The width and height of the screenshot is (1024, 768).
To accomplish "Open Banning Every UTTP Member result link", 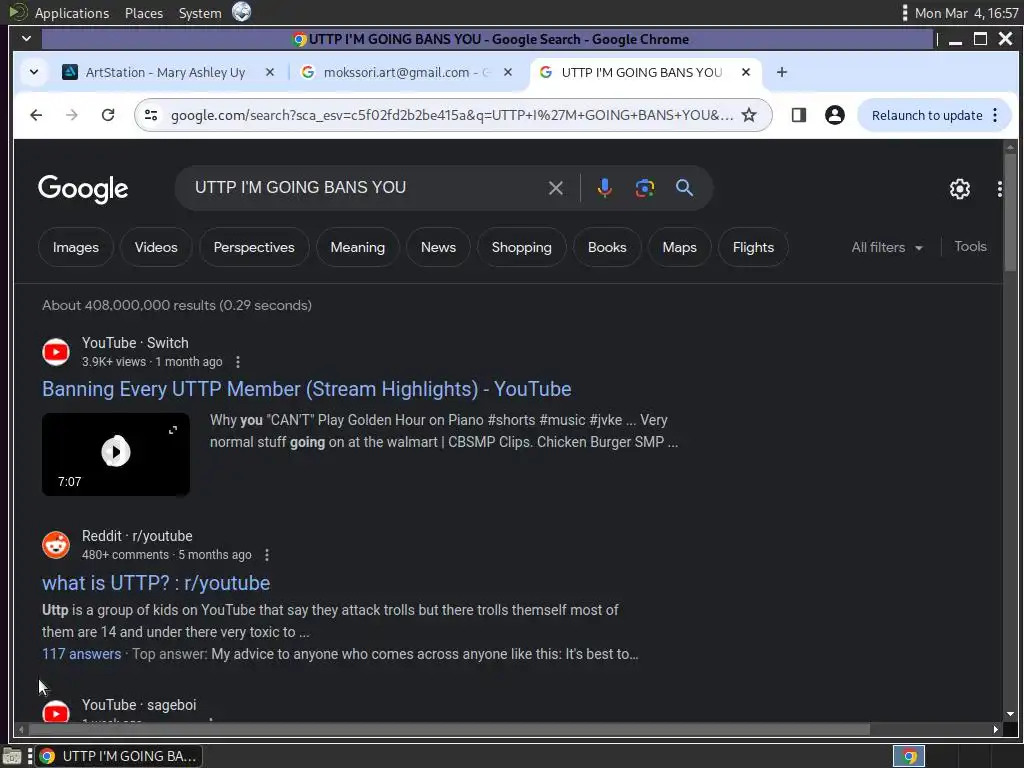I will click(306, 389).
